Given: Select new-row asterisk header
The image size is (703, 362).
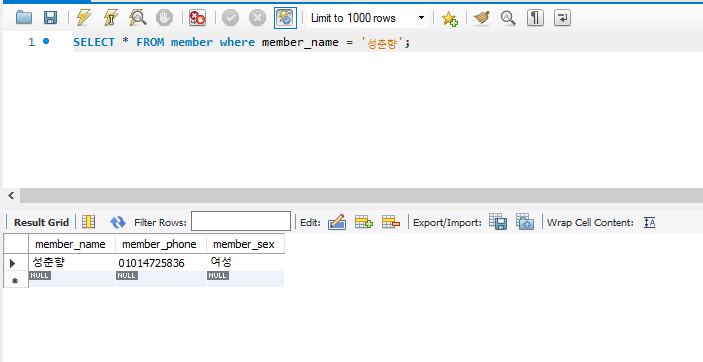Looking at the screenshot, I should pos(15,280).
